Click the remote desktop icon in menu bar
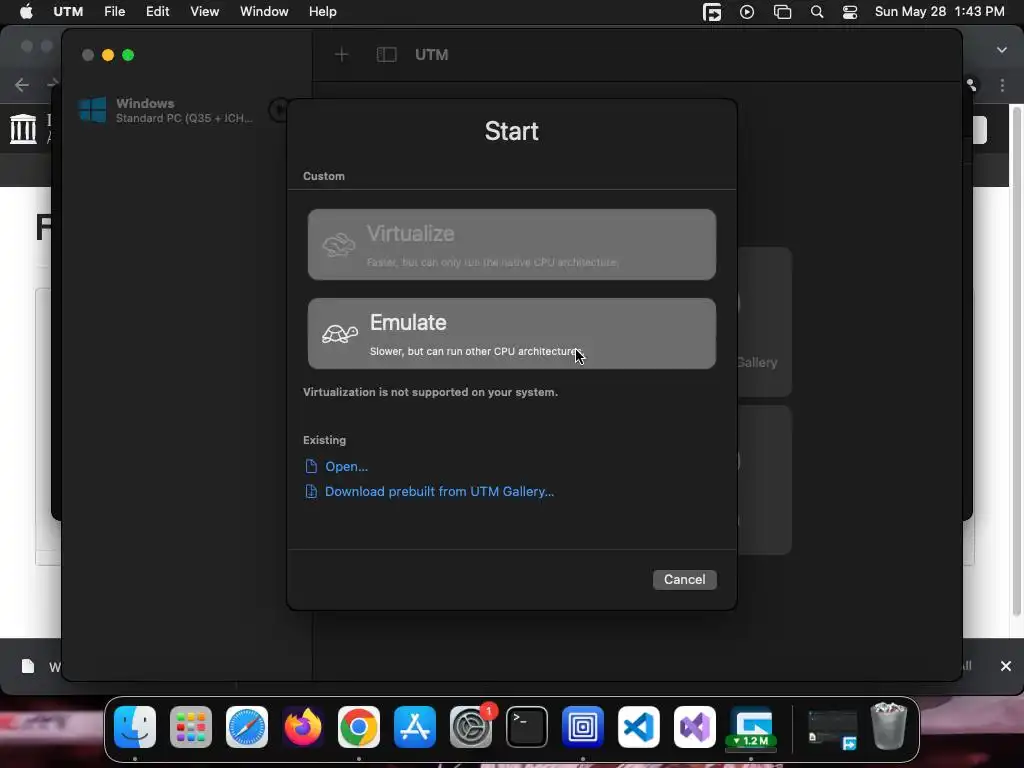This screenshot has height=768, width=1024. pyautogui.click(x=712, y=12)
